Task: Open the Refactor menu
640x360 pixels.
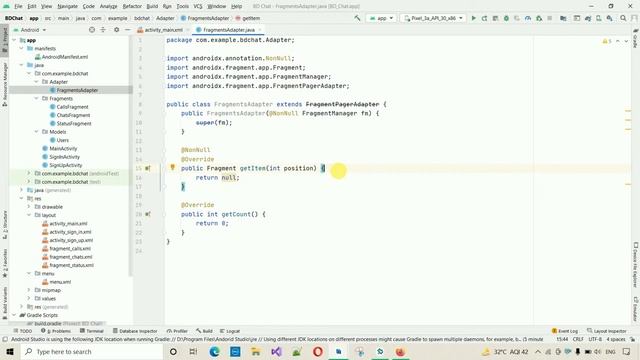Action: click(x=132, y=6)
